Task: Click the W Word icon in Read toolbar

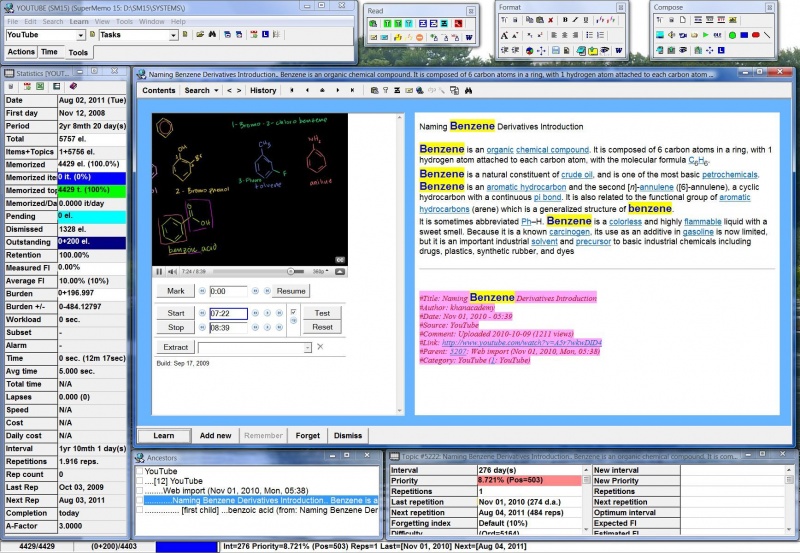Action: 468,38
